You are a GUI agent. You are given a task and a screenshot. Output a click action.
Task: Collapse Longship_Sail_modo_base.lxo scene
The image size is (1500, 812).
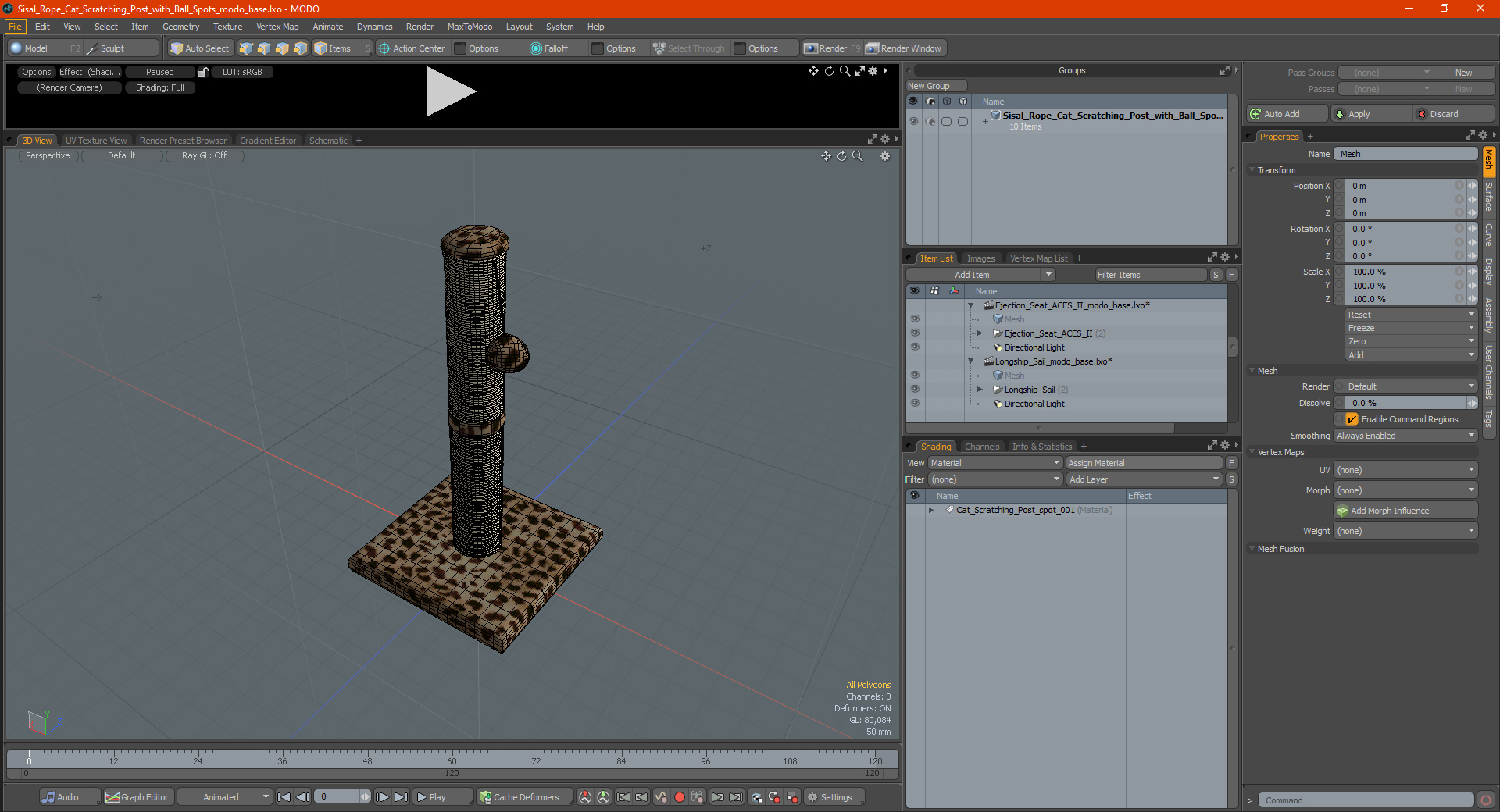(971, 361)
